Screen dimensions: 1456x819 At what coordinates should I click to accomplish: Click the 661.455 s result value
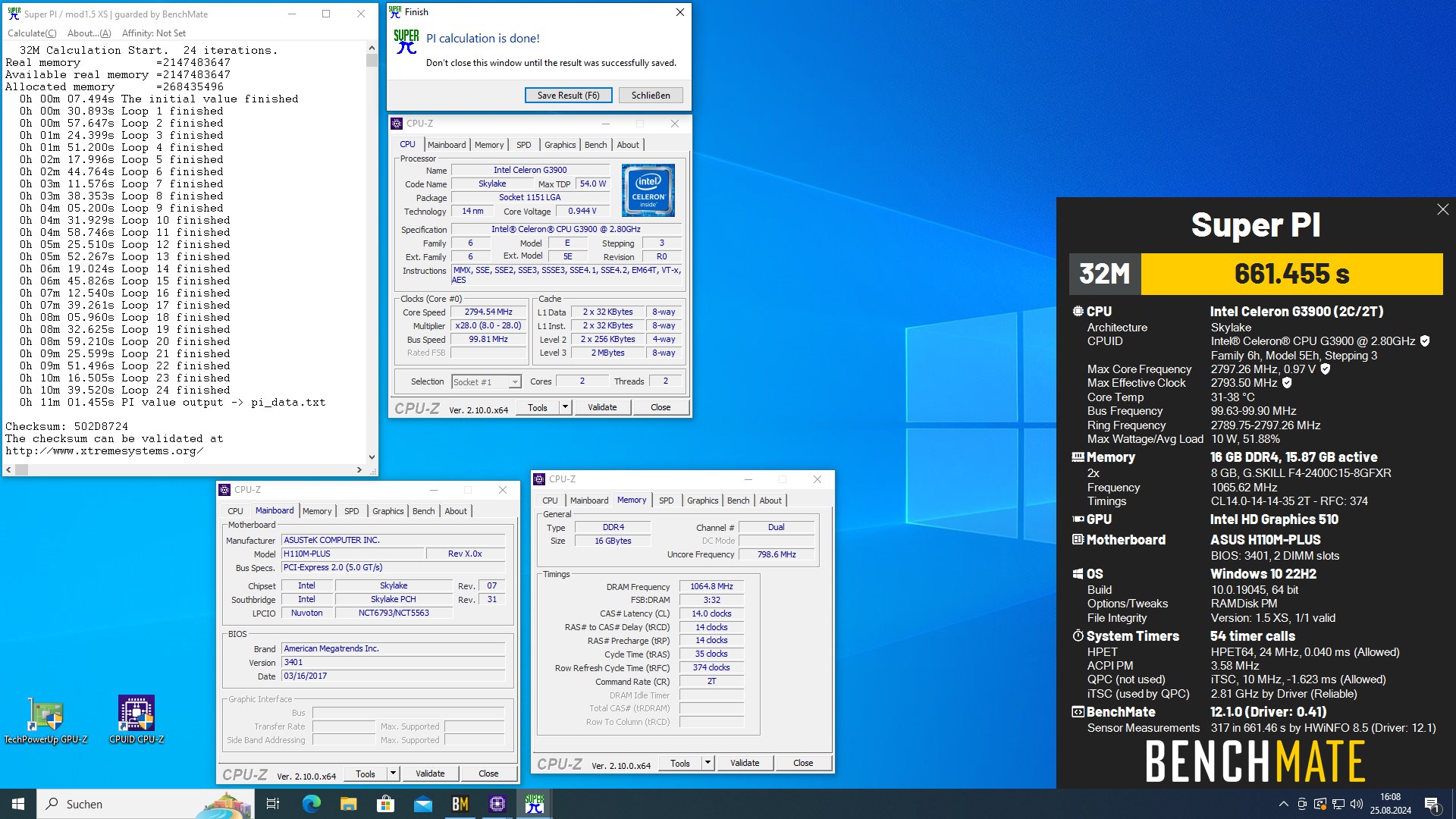[x=1291, y=274]
